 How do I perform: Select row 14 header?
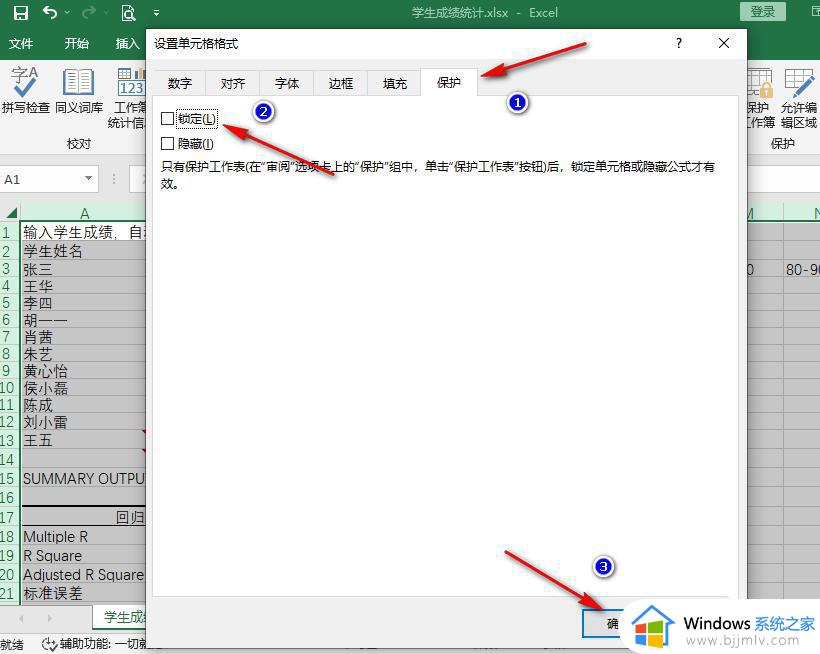point(7,460)
